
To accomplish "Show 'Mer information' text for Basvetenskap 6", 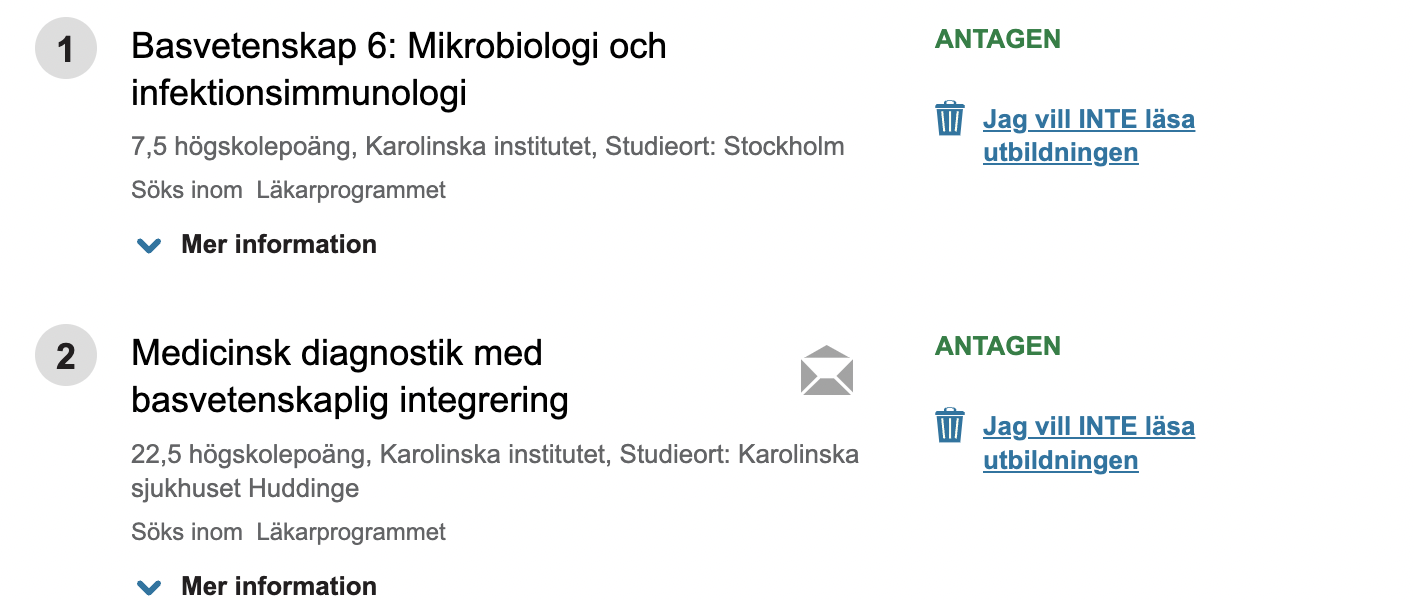I will [279, 244].
